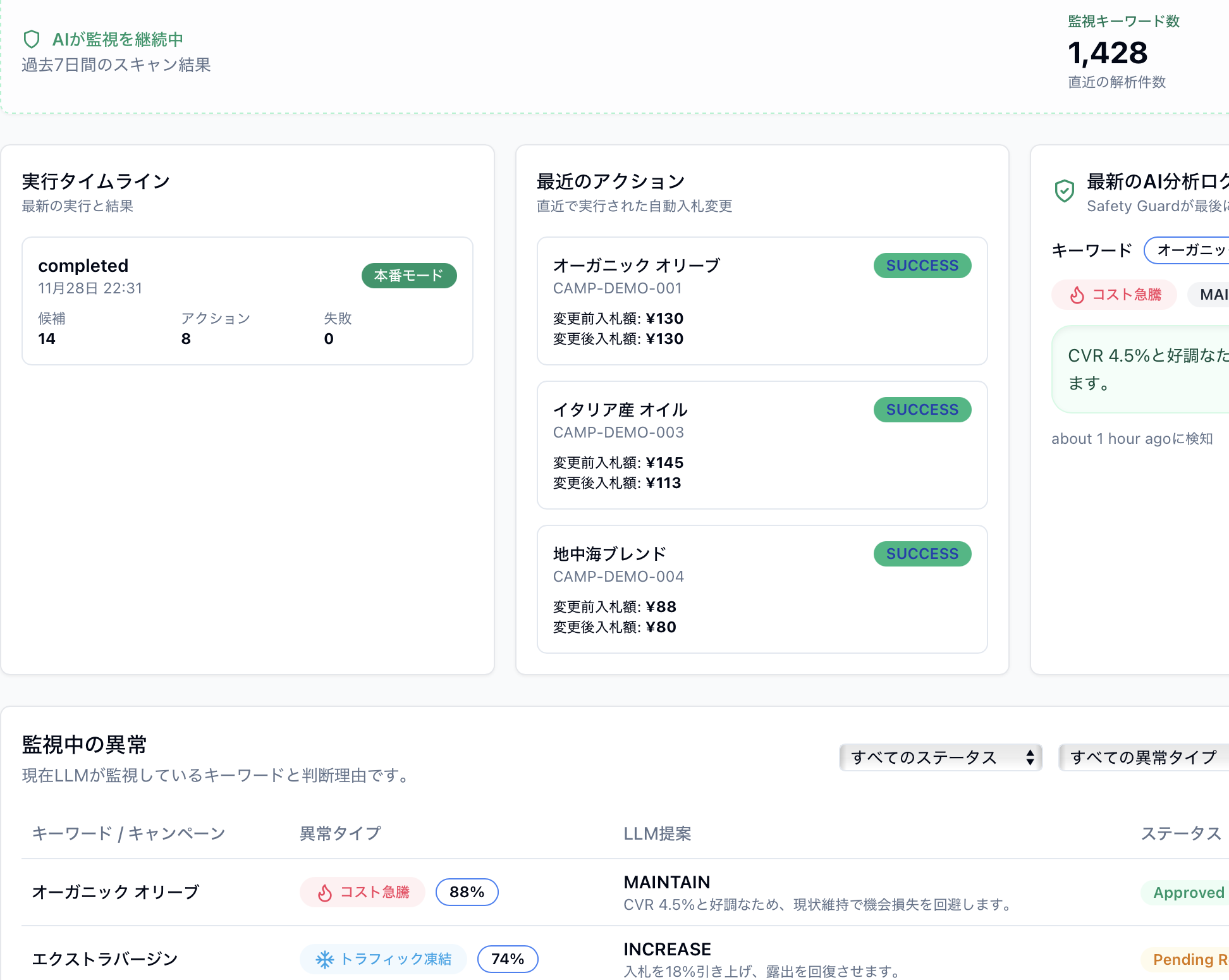The image size is (1229, 980).
Task: Select the イタリア産 オイル action card
Action: [762, 444]
